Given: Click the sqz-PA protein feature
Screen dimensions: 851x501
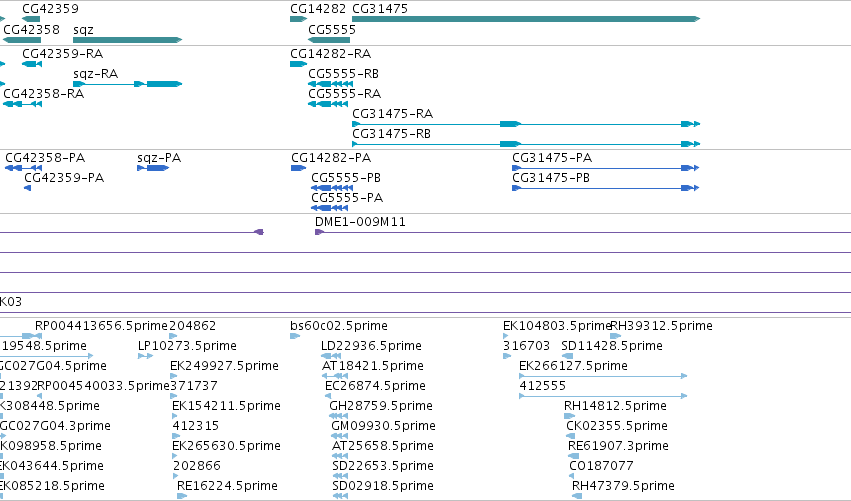Looking at the screenshot, I should 153,168.
